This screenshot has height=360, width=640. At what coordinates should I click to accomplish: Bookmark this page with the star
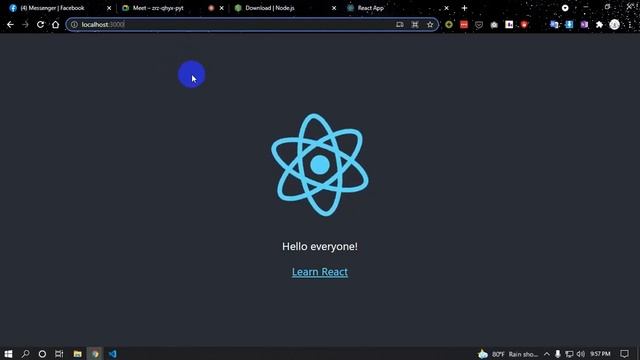[430, 24]
